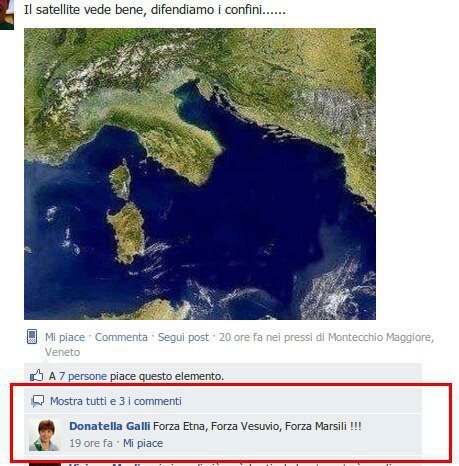
Task: Open the satellite image of Italy
Action: [200, 174]
